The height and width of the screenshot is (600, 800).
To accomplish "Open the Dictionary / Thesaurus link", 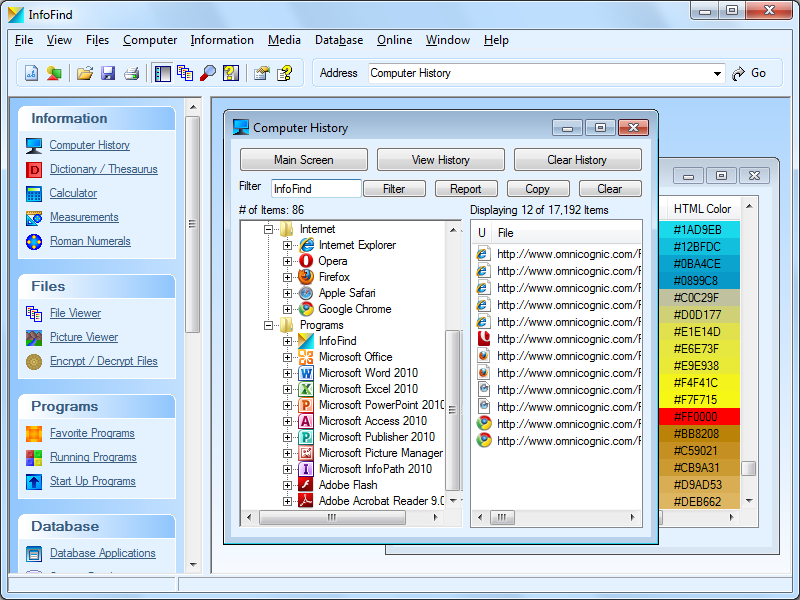I will pos(103,169).
